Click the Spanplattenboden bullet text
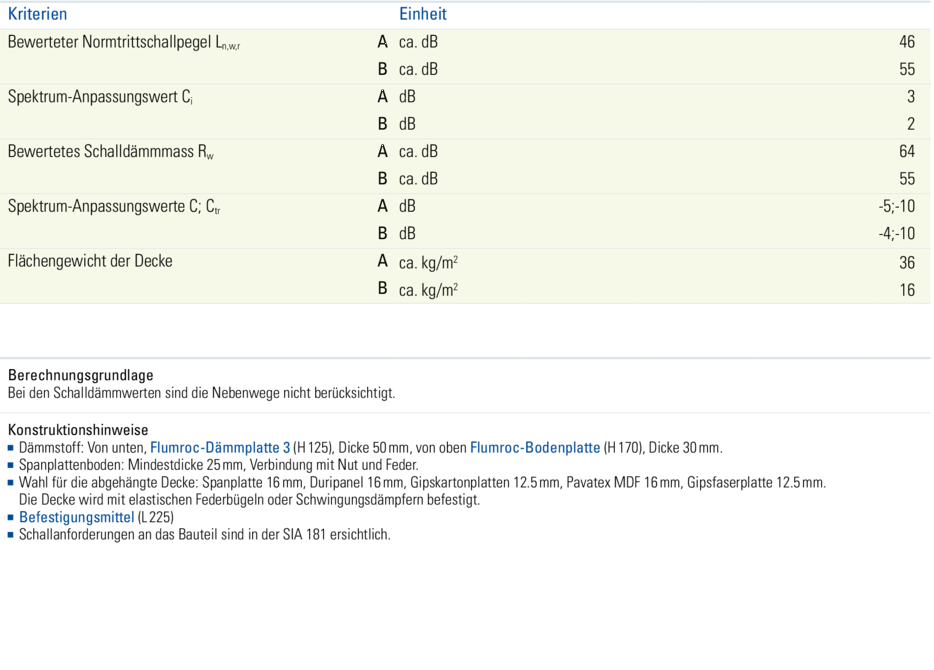Image resolution: width=934 pixels, height=670 pixels. (x=218, y=465)
